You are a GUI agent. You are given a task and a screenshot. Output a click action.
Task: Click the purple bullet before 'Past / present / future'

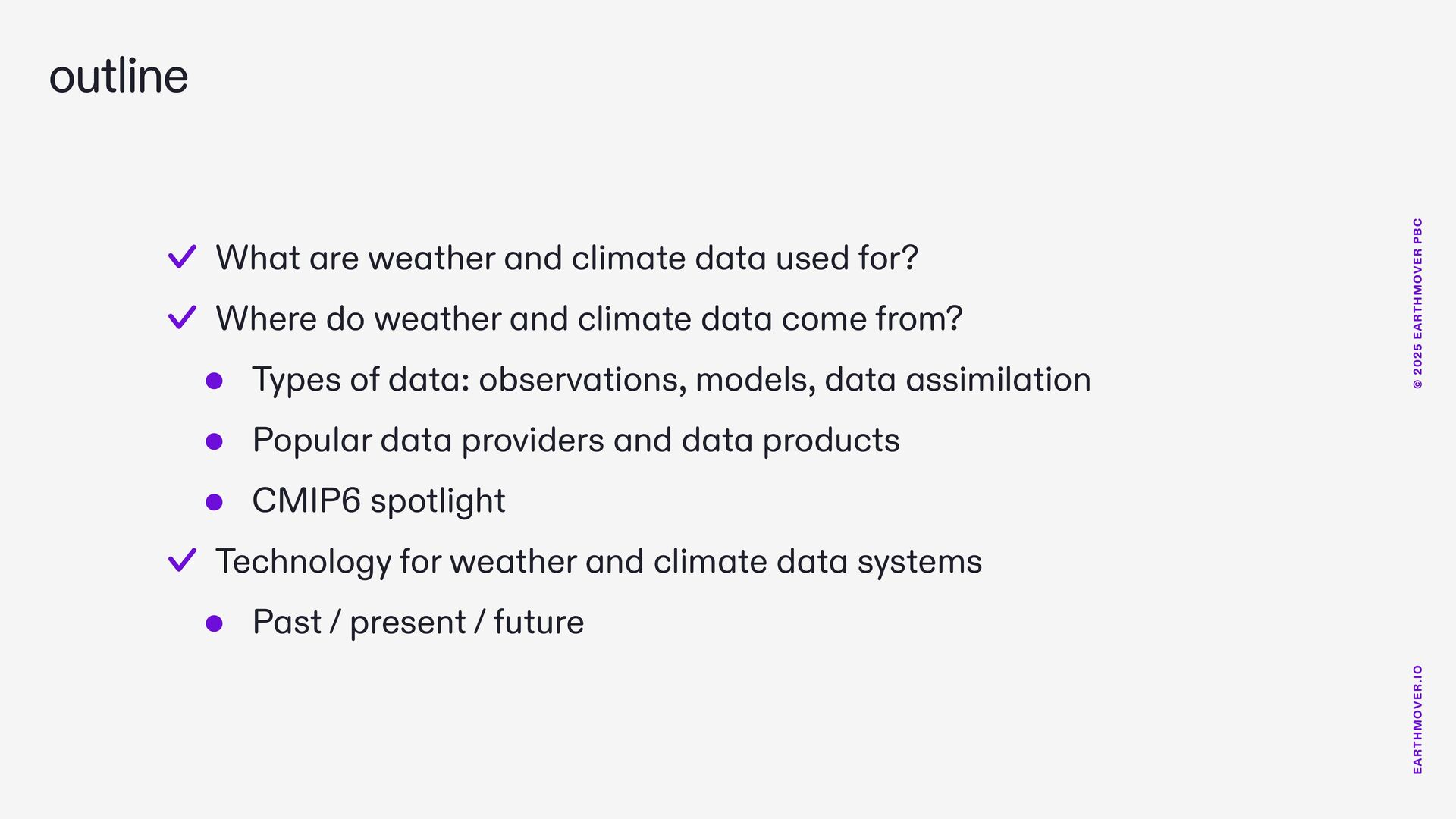pyautogui.click(x=215, y=623)
